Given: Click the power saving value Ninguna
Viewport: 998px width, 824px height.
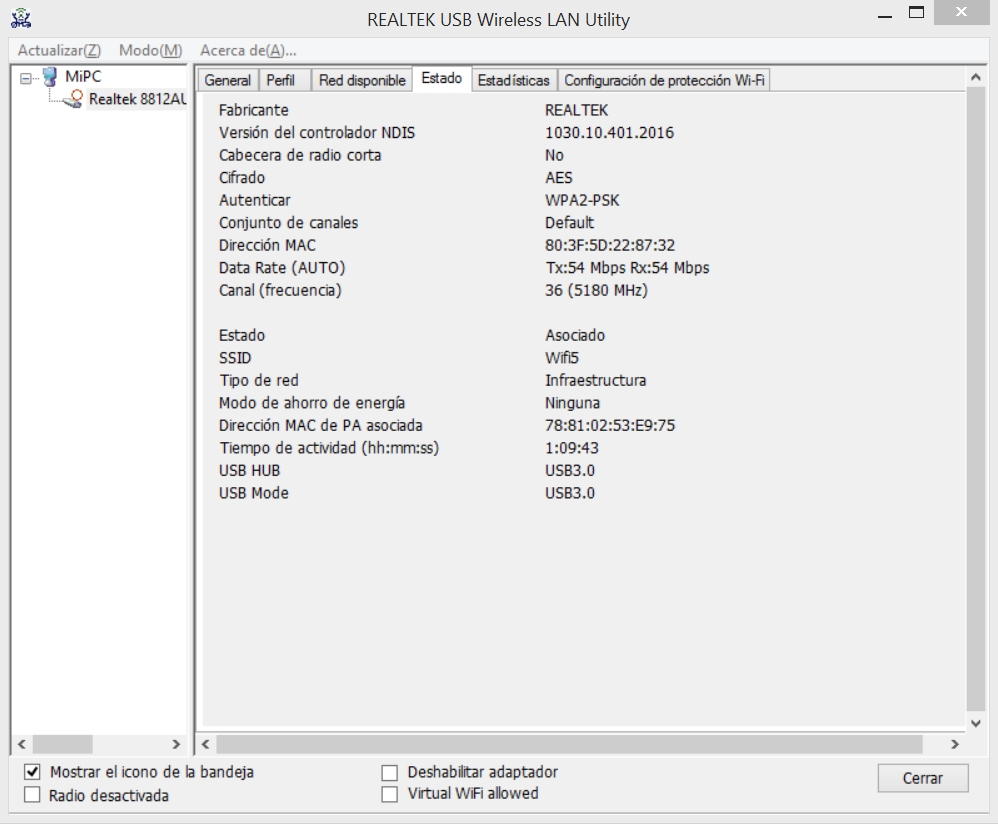Looking at the screenshot, I should [572, 403].
